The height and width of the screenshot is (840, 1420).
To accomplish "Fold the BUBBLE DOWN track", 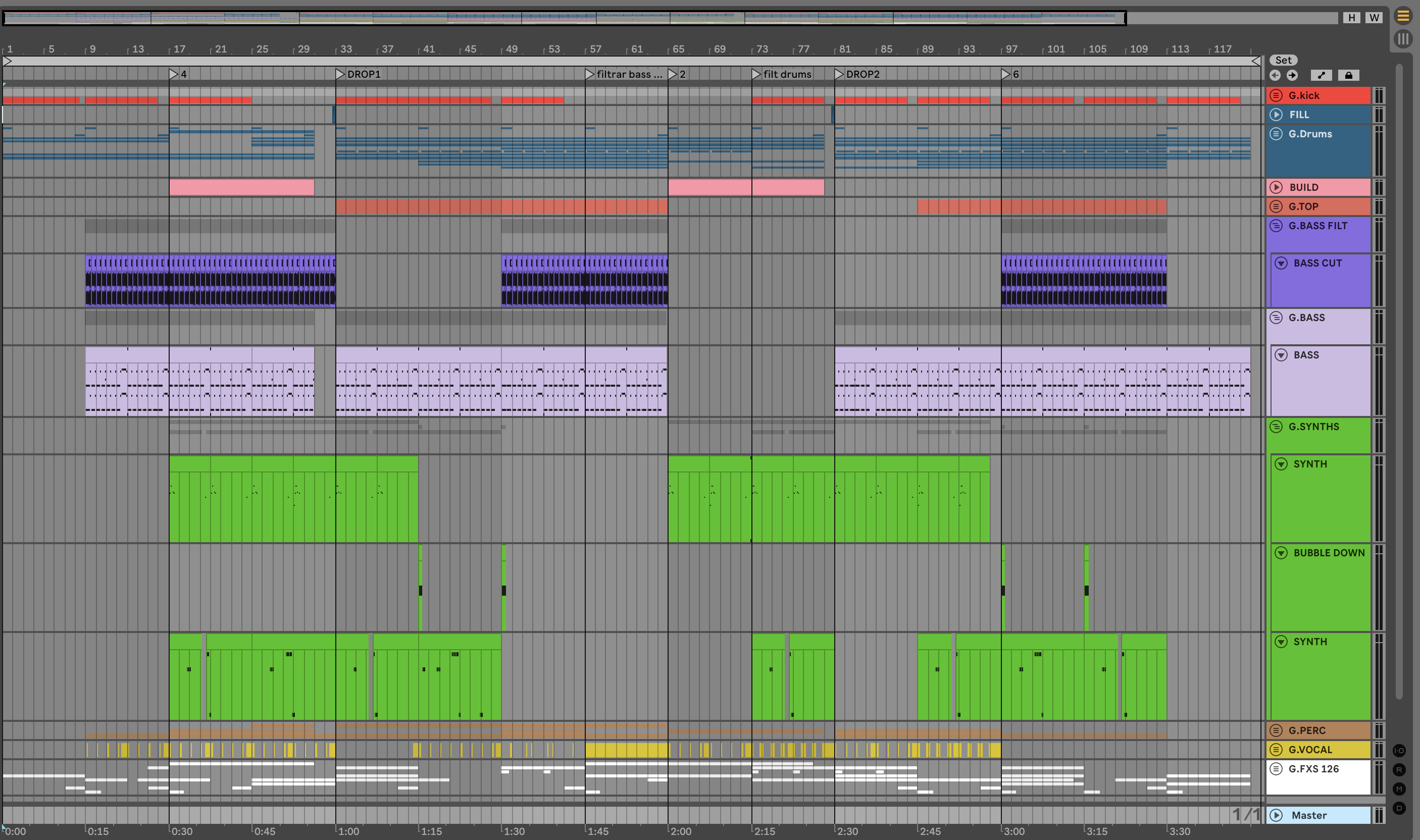I will tap(1281, 552).
